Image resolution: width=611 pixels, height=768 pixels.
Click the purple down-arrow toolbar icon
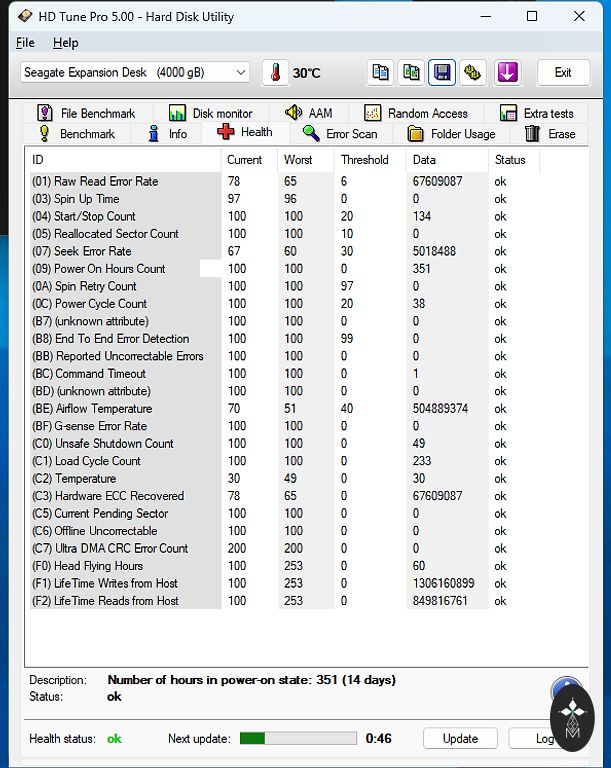tap(507, 73)
